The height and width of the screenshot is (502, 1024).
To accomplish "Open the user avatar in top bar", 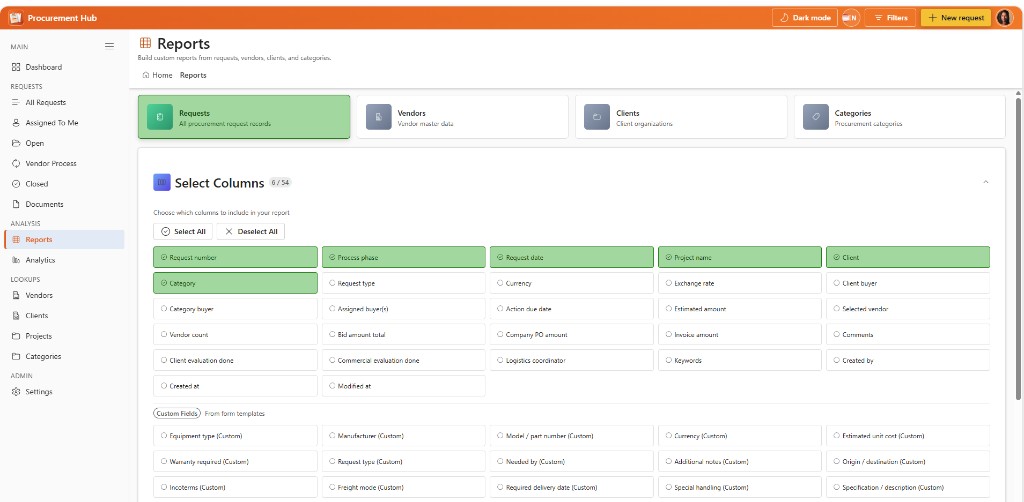I will [x=1004, y=18].
